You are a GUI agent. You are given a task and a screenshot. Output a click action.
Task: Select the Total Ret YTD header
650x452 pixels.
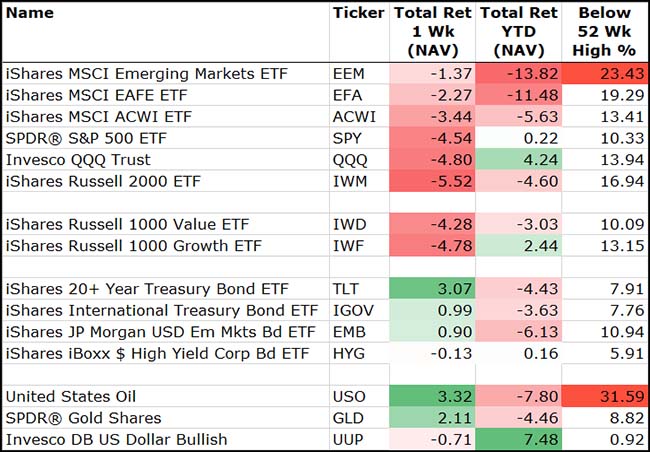pyautogui.click(x=517, y=30)
